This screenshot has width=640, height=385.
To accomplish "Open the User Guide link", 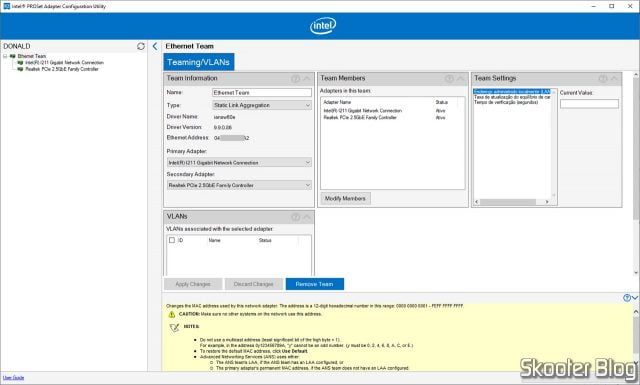I will coord(13,378).
